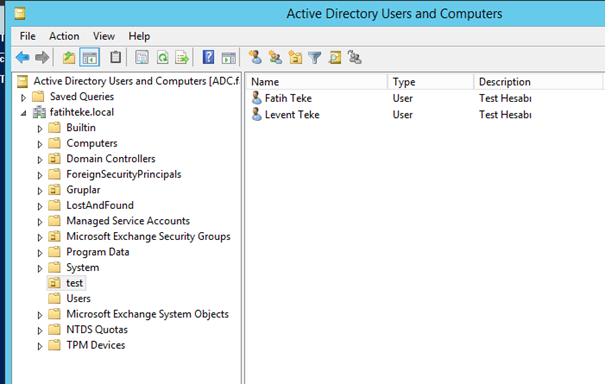Open the Properties toolbar icon

click(x=142, y=58)
